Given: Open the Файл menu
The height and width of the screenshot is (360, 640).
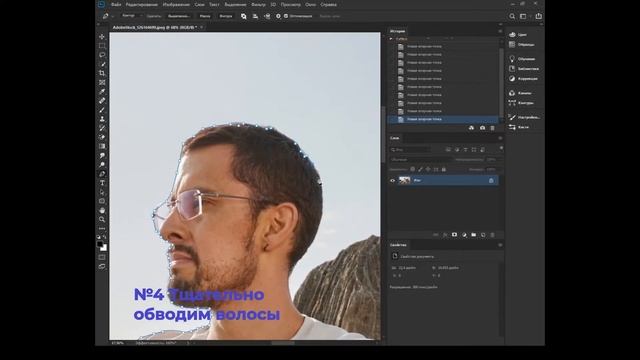Looking at the screenshot, I should [x=116, y=4].
